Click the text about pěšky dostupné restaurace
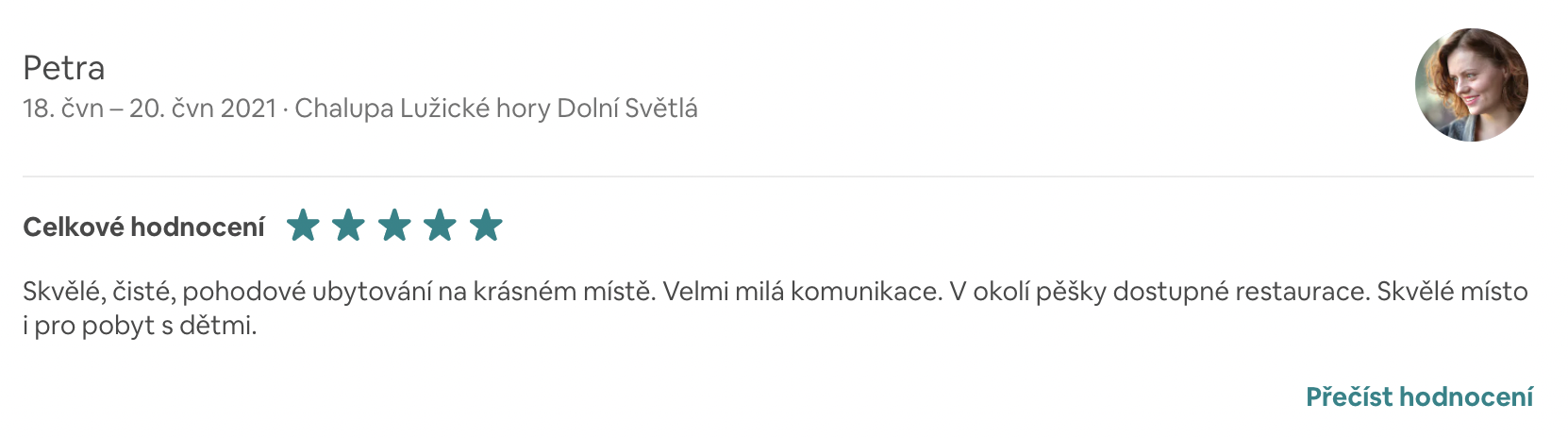The image size is (1568, 438). pos(1159,291)
